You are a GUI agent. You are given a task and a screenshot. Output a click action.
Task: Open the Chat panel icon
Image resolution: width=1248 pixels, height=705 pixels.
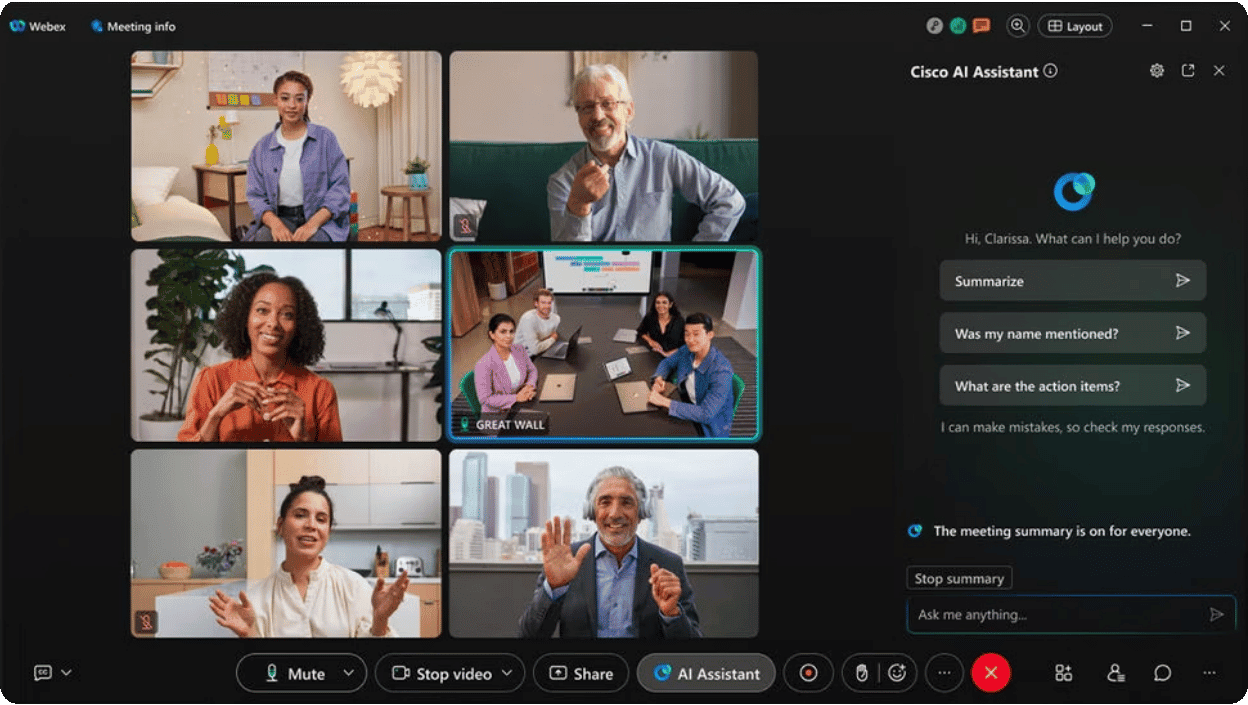(1162, 673)
